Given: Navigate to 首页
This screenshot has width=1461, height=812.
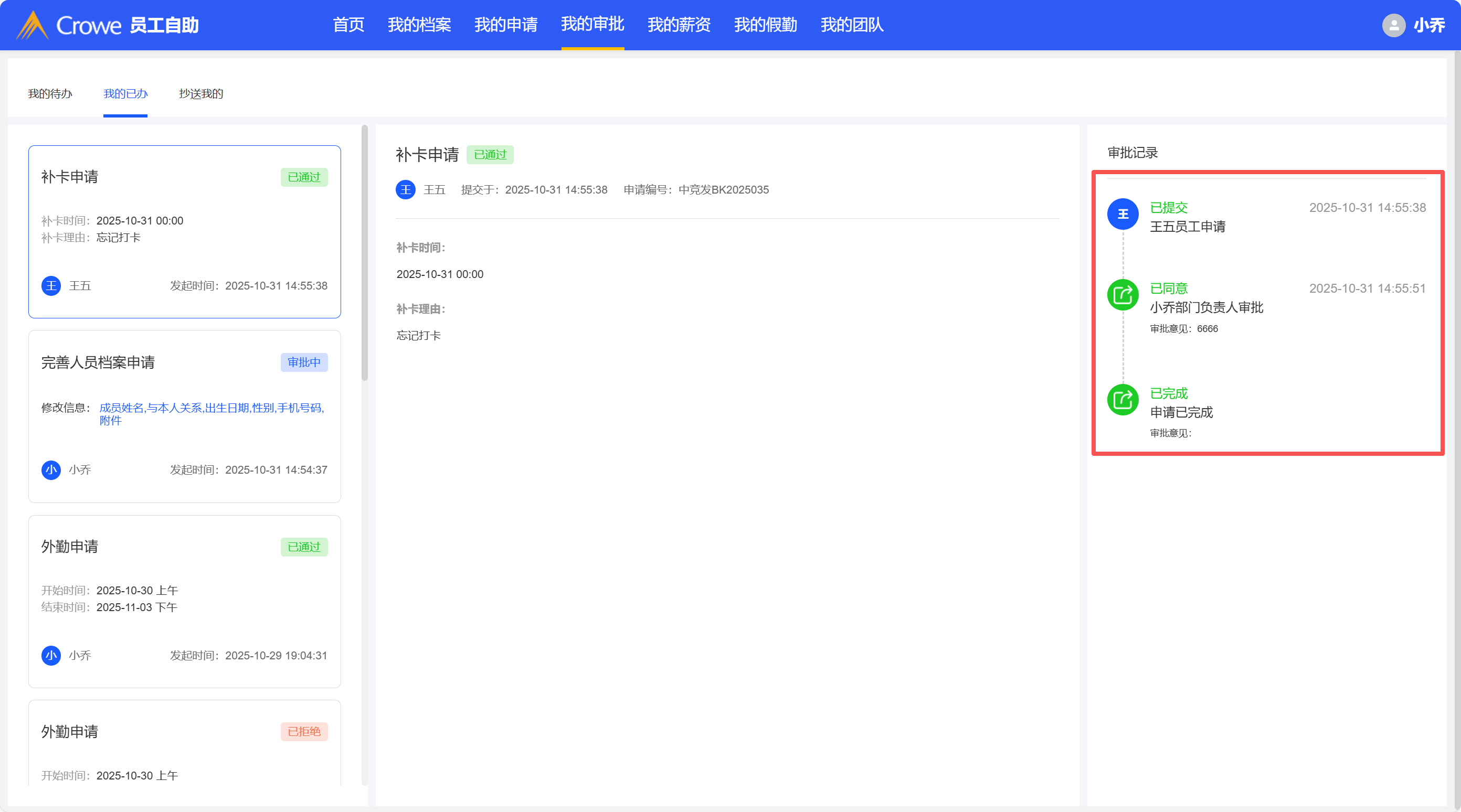Looking at the screenshot, I should click(x=348, y=25).
